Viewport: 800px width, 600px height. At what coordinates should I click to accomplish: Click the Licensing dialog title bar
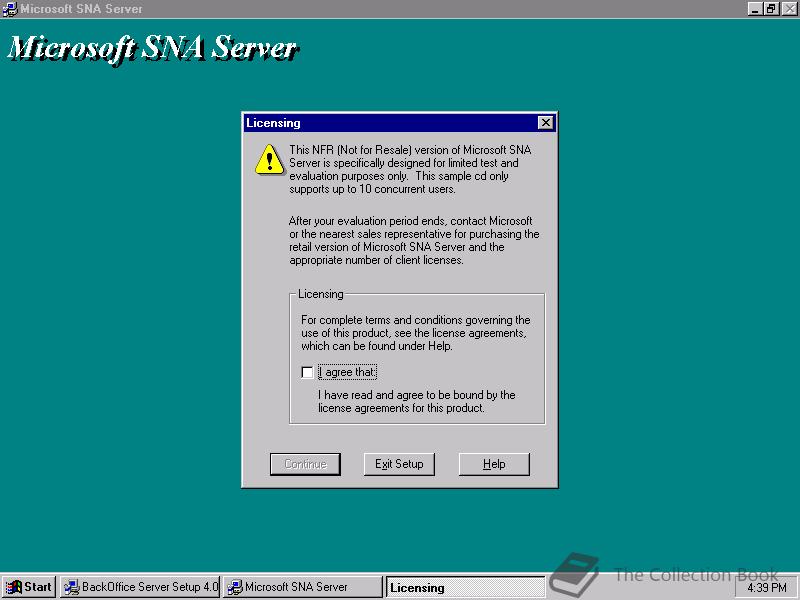coord(399,123)
